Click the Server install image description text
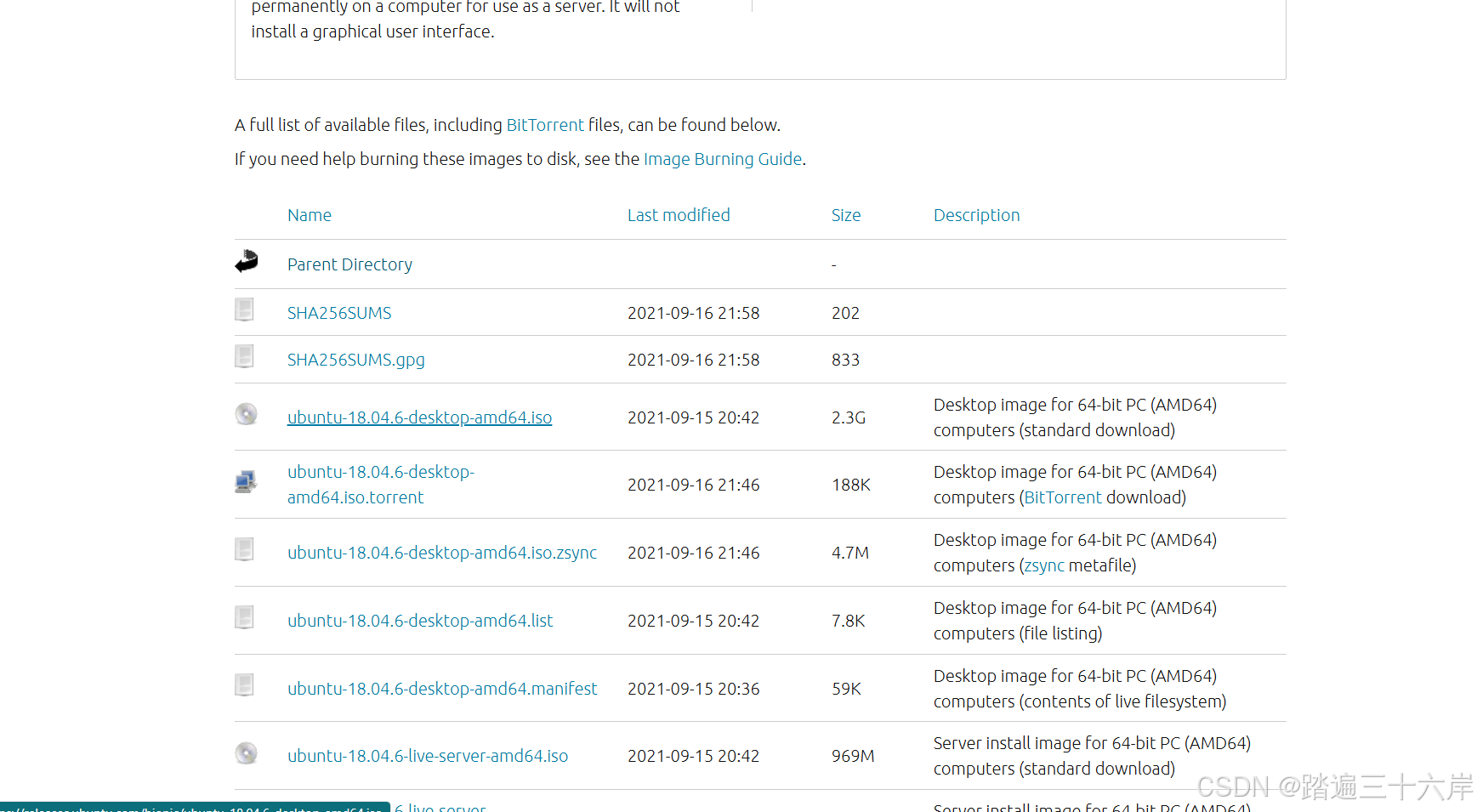 tap(1093, 756)
